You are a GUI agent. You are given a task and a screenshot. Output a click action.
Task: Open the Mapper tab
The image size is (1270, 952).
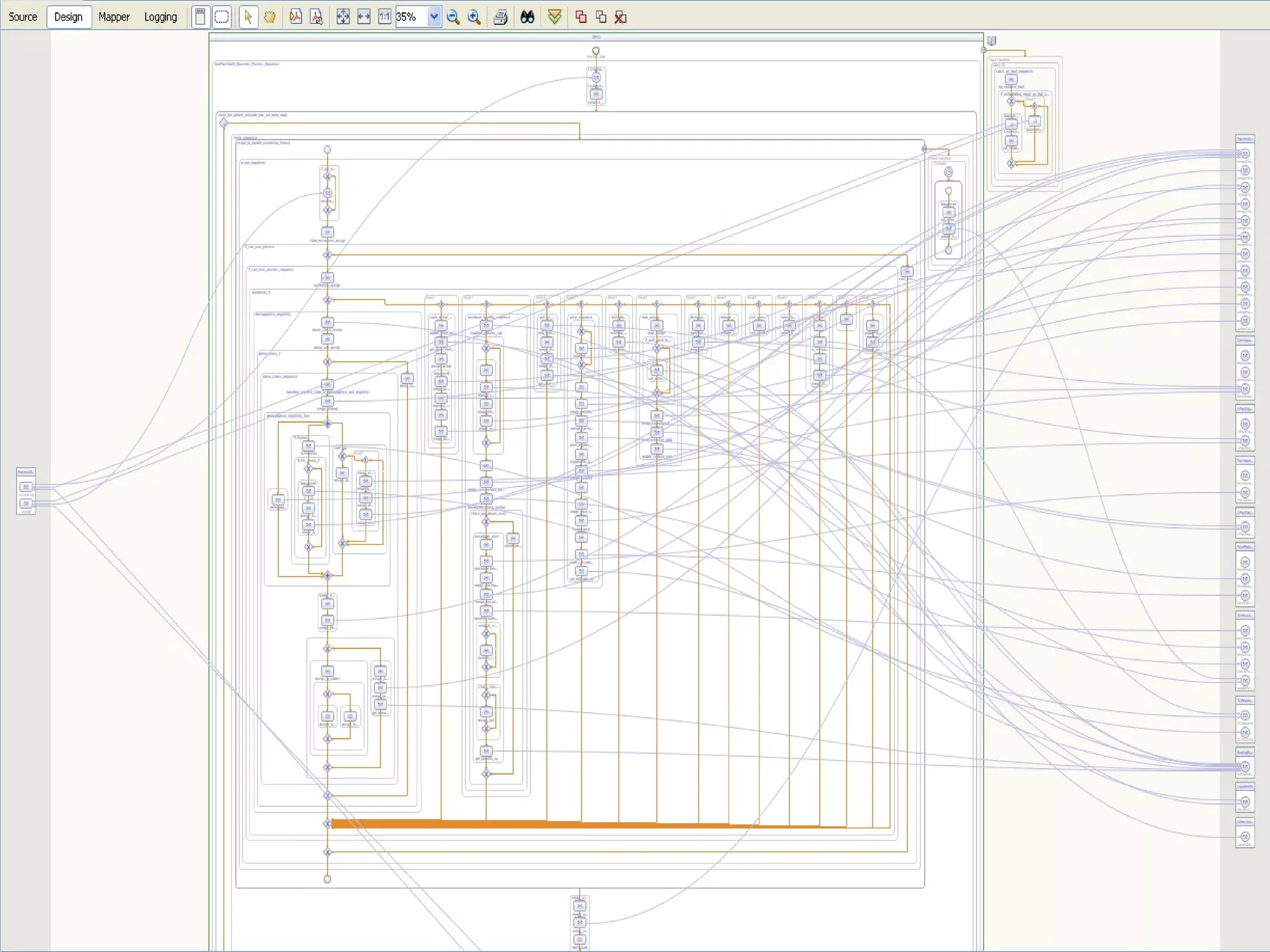pyautogui.click(x=114, y=17)
